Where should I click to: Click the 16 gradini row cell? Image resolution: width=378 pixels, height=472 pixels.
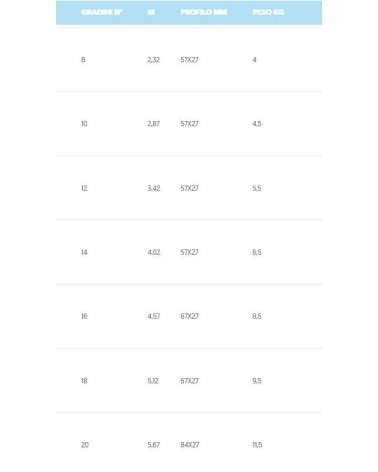coord(84,316)
